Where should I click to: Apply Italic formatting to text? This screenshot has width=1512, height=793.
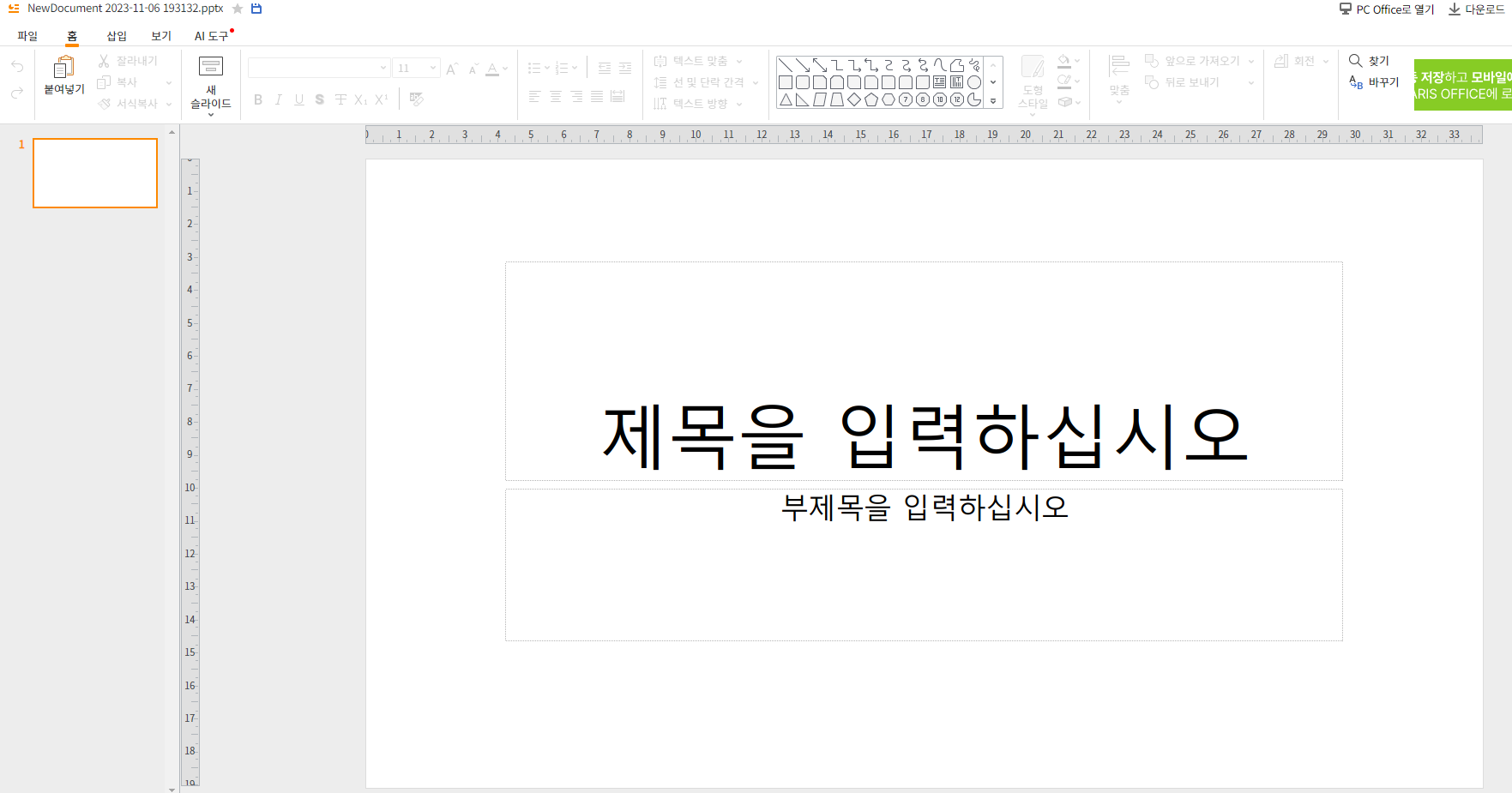(x=278, y=99)
